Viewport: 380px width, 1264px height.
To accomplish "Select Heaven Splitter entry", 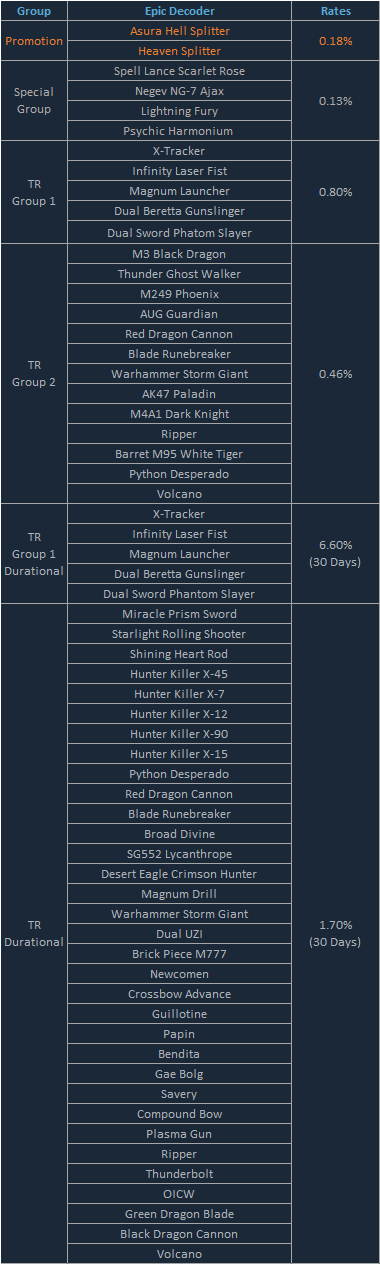I will 180,51.
